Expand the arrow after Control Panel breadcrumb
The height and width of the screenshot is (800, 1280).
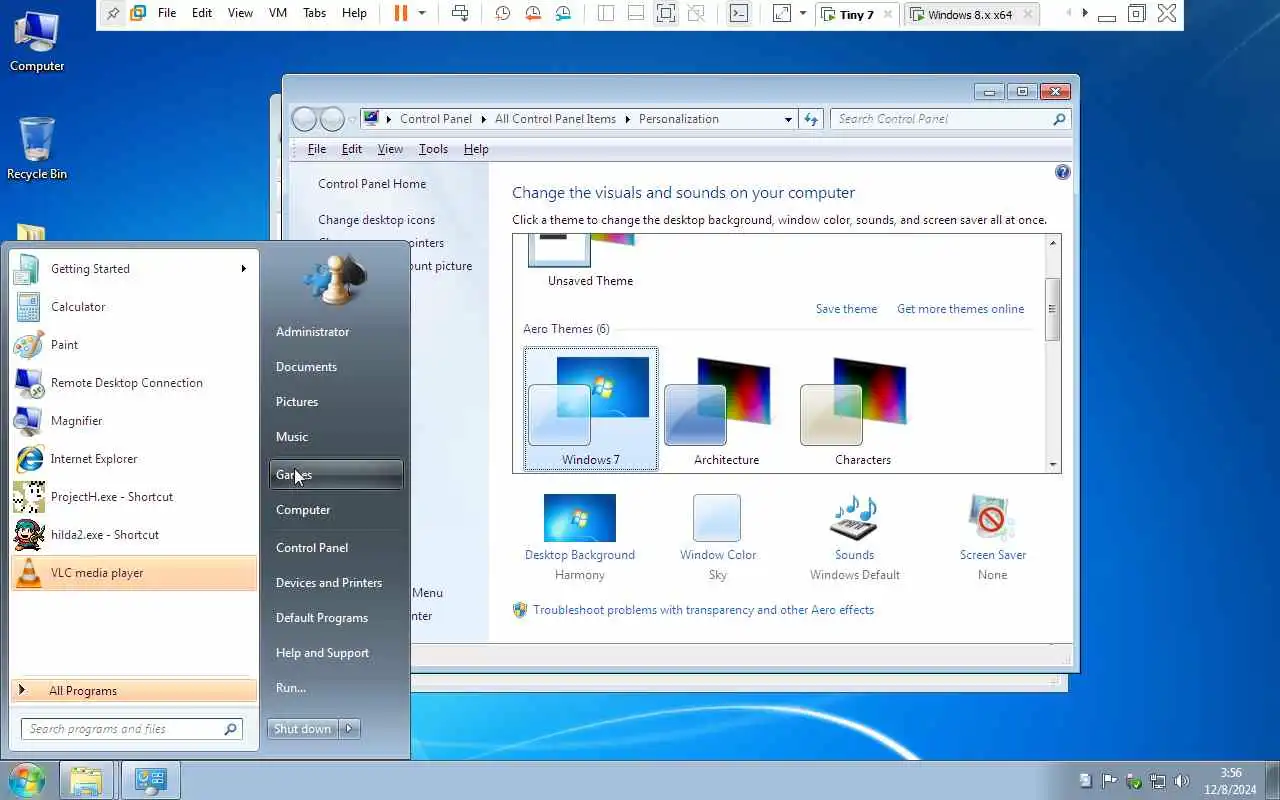[483, 119]
